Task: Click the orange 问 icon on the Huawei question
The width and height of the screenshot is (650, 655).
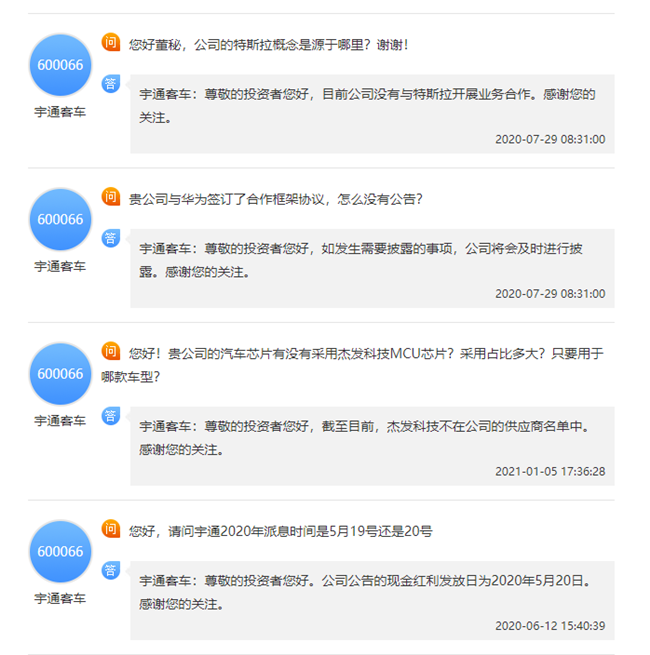Action: (x=111, y=197)
